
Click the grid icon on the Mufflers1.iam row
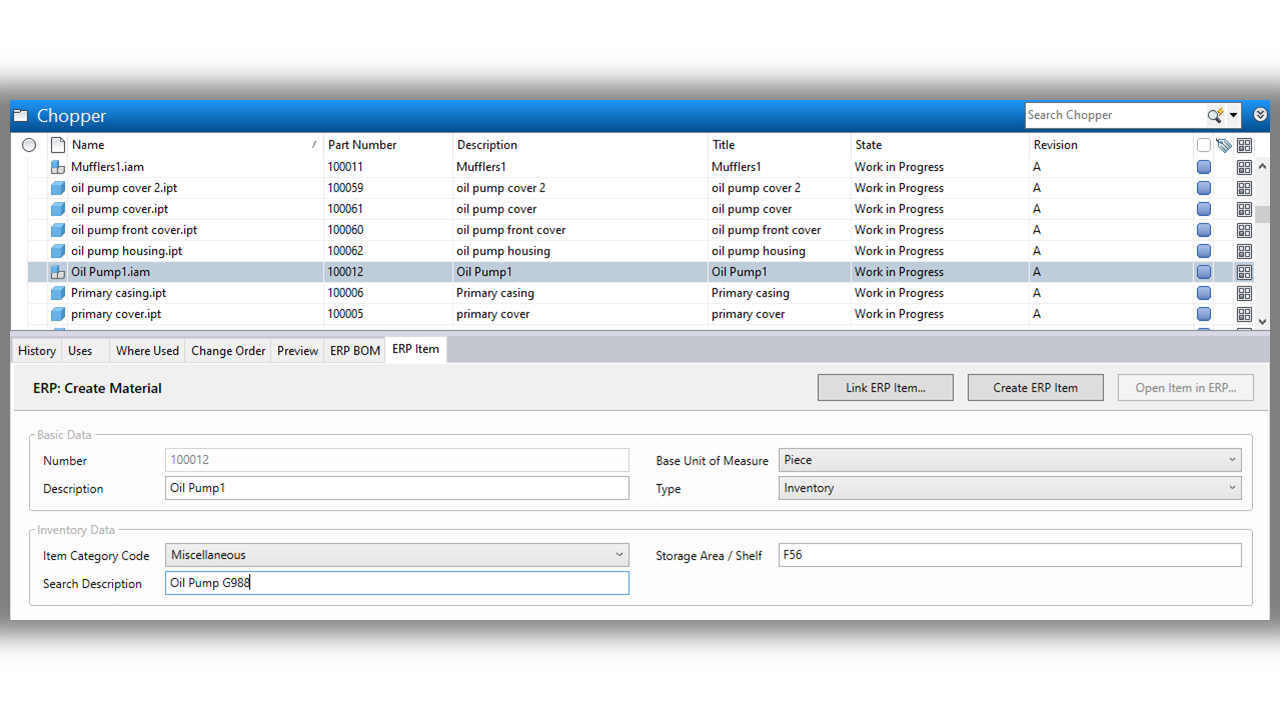pos(1244,167)
